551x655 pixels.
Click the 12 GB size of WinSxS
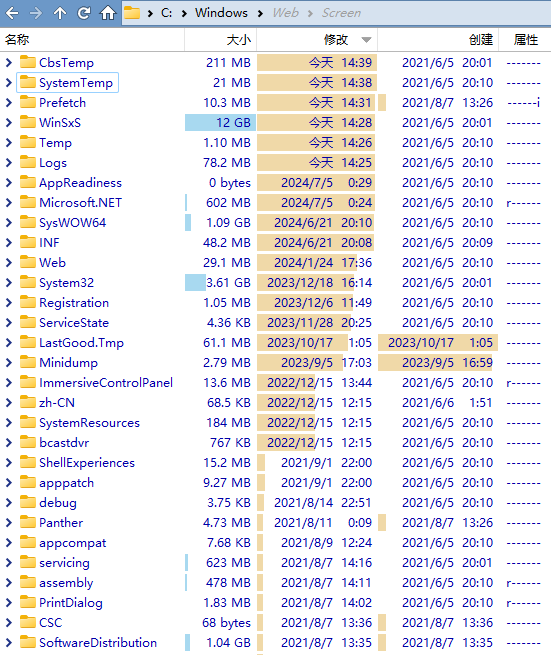[233, 122]
